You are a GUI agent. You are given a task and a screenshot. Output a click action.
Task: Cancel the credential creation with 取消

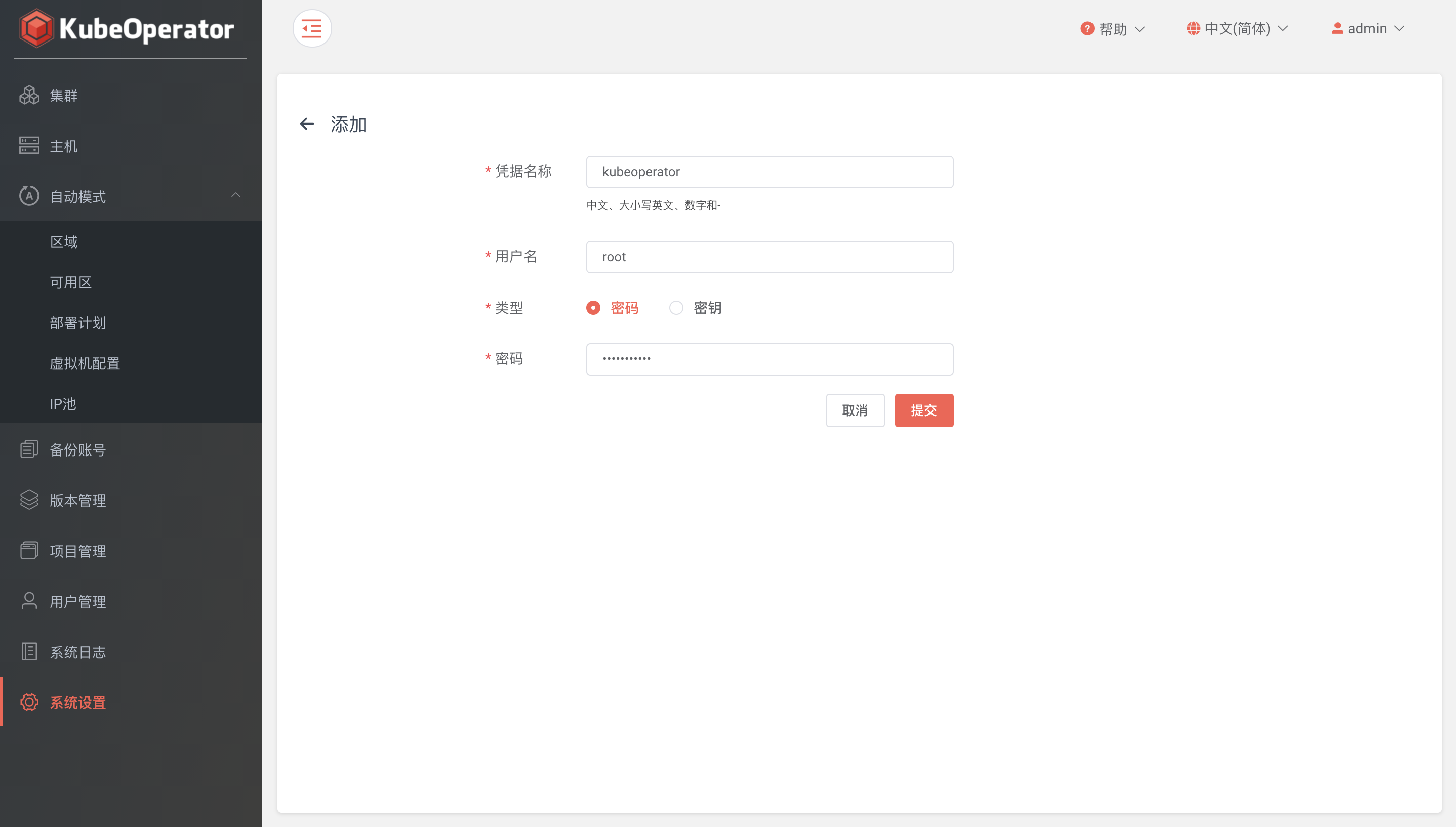click(x=855, y=410)
